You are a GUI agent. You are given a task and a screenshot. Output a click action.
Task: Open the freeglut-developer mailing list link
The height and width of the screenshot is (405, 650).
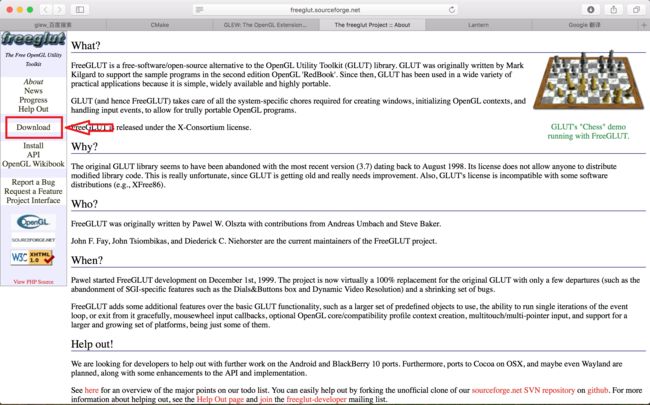316,399
